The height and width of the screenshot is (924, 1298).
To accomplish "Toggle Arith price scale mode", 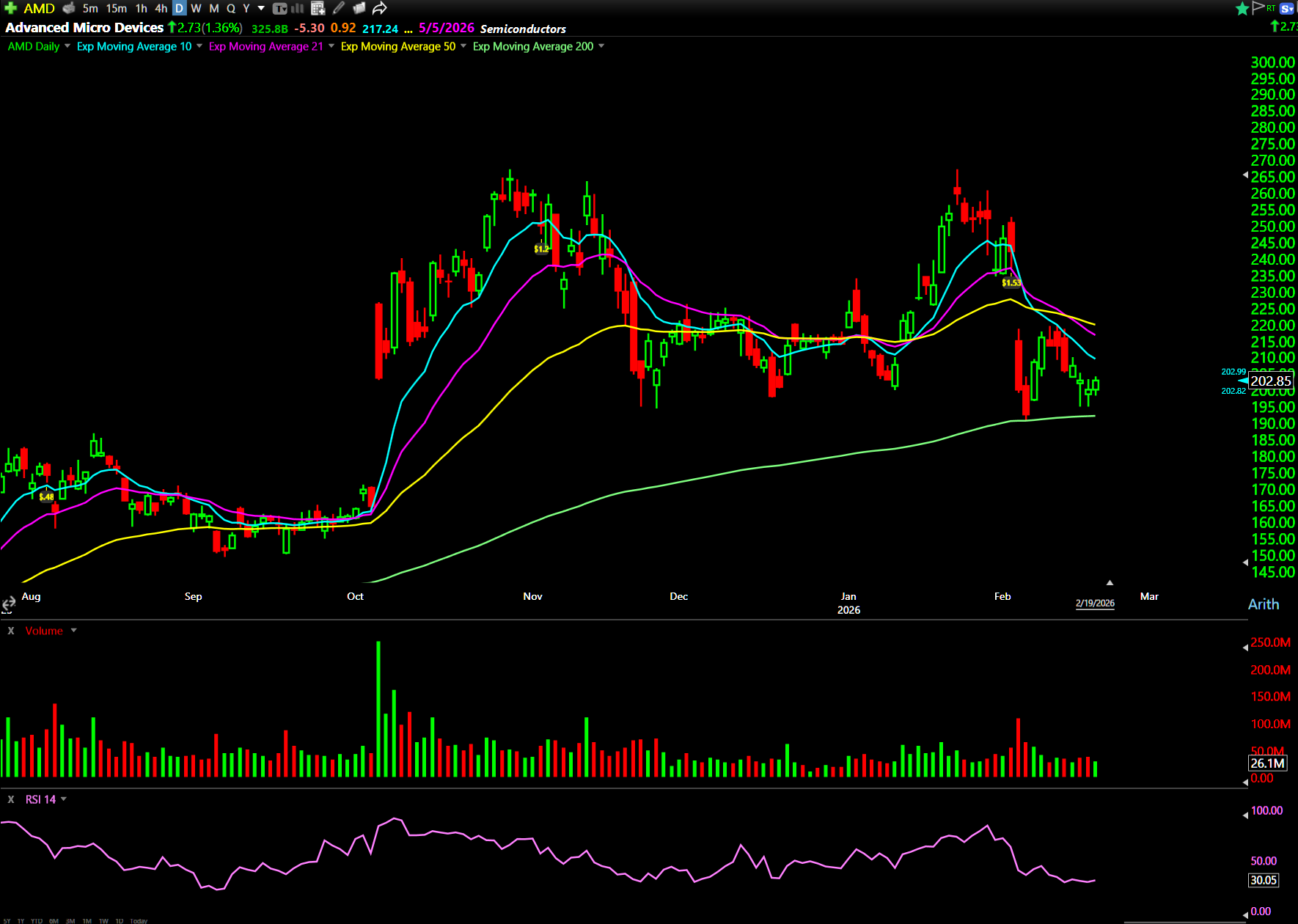I will click(x=1263, y=604).
